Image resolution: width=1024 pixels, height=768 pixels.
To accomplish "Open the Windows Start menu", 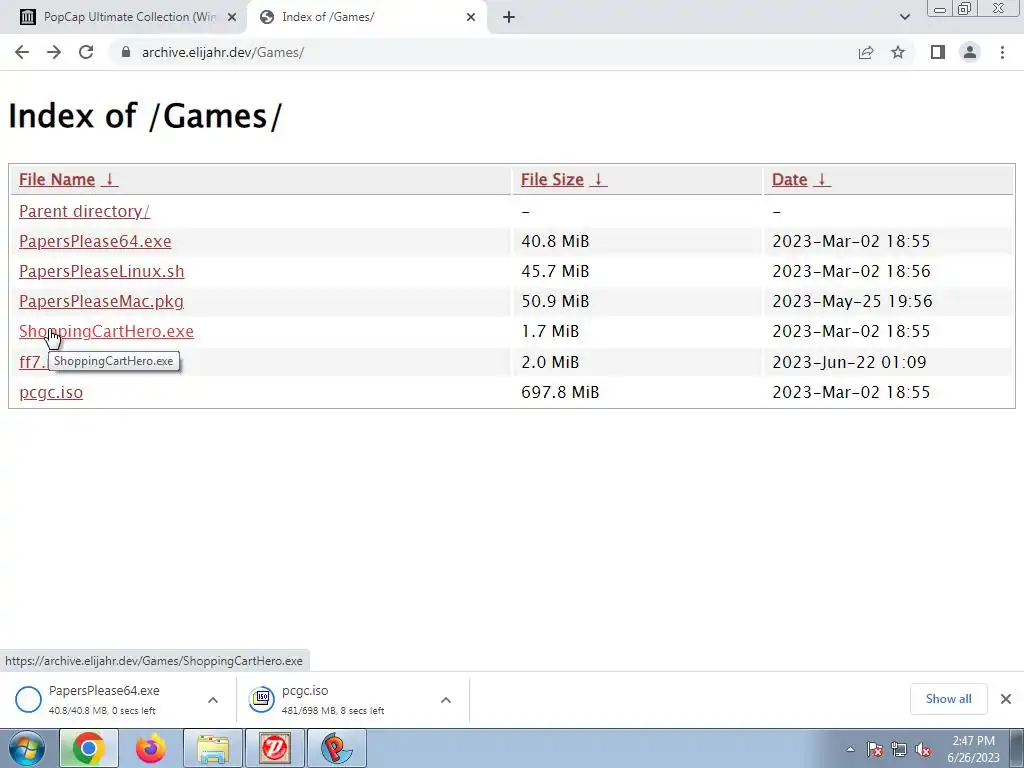I will coord(26,748).
